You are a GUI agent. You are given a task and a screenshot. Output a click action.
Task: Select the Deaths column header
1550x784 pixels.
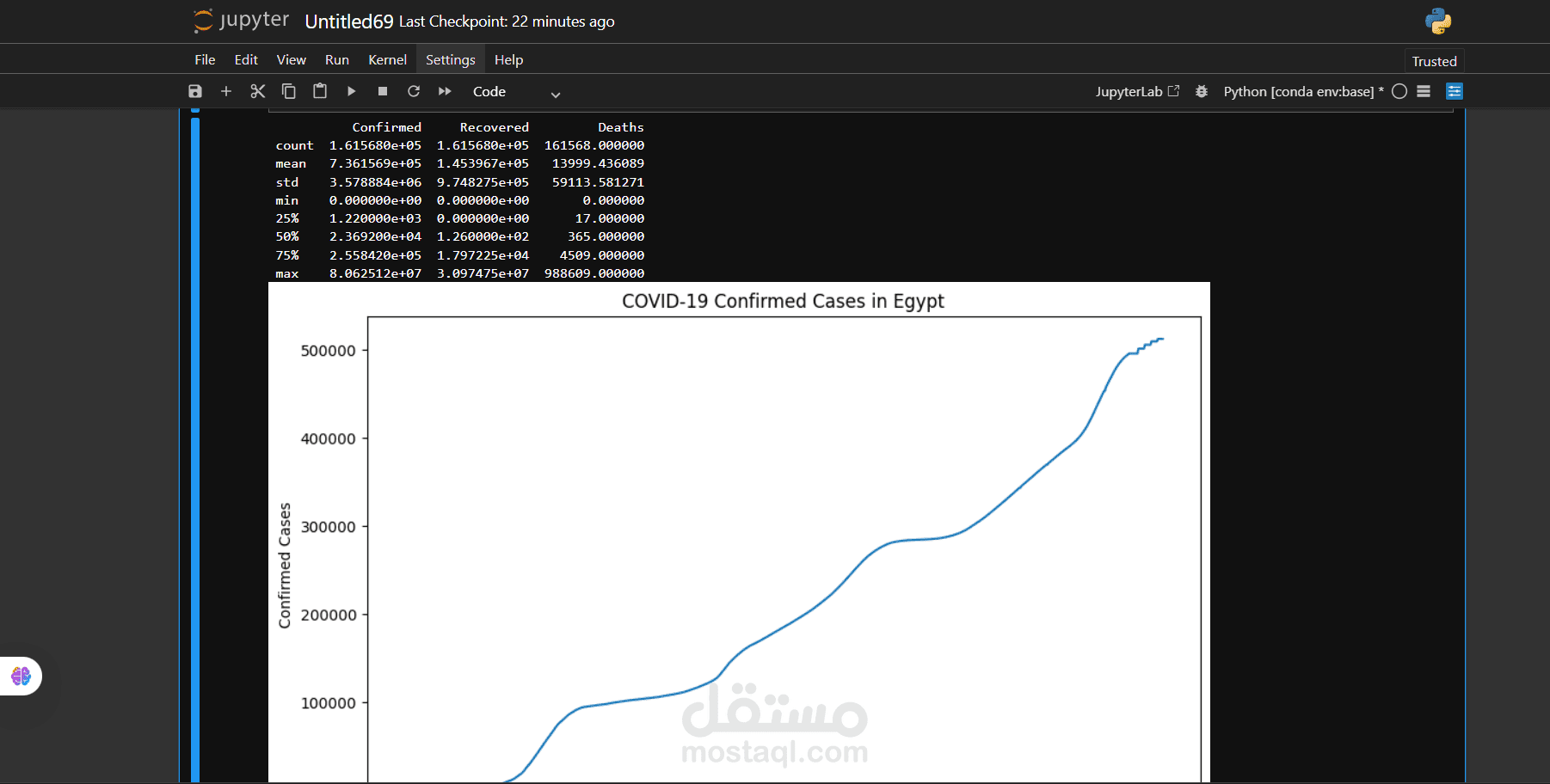tap(621, 127)
